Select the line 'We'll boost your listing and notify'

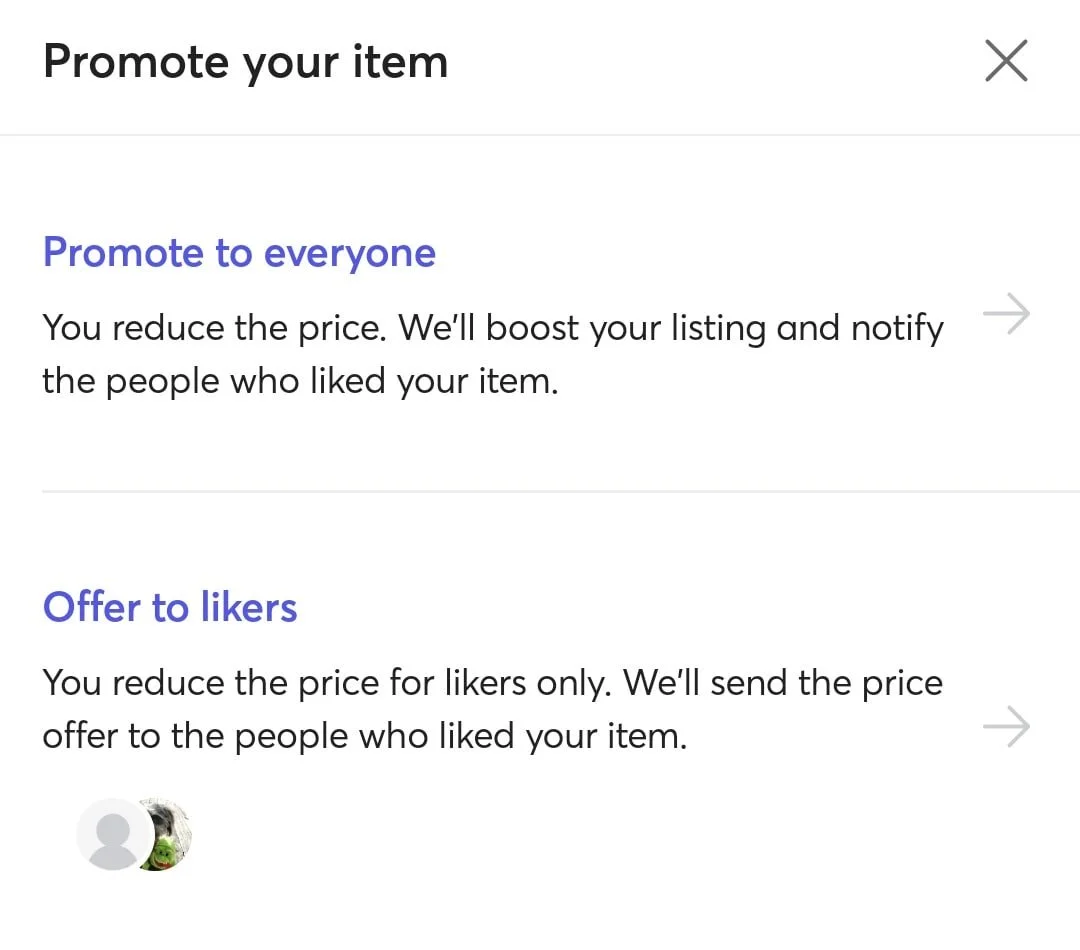[670, 329]
